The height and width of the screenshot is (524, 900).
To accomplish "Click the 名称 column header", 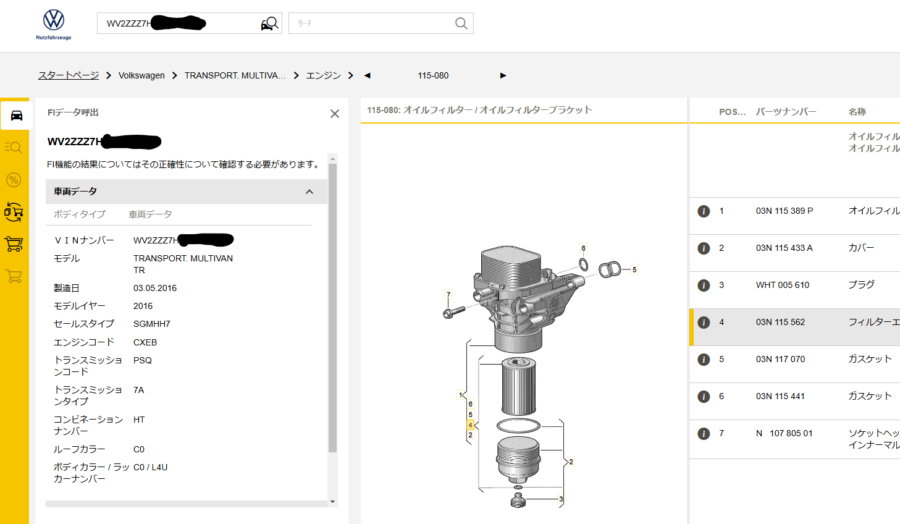I will coord(857,112).
